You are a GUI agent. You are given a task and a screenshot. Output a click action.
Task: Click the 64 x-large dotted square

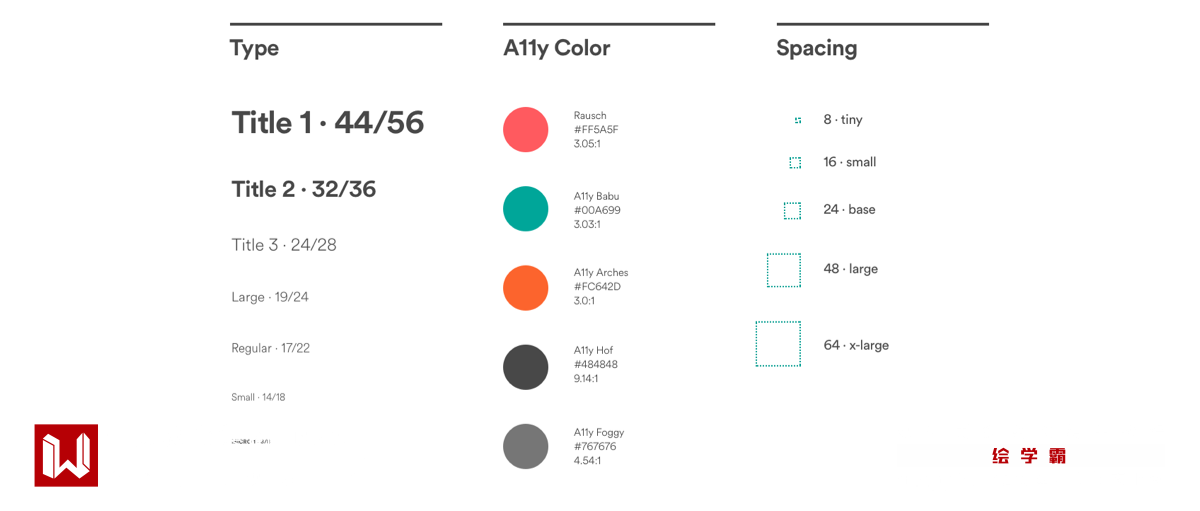pos(778,344)
